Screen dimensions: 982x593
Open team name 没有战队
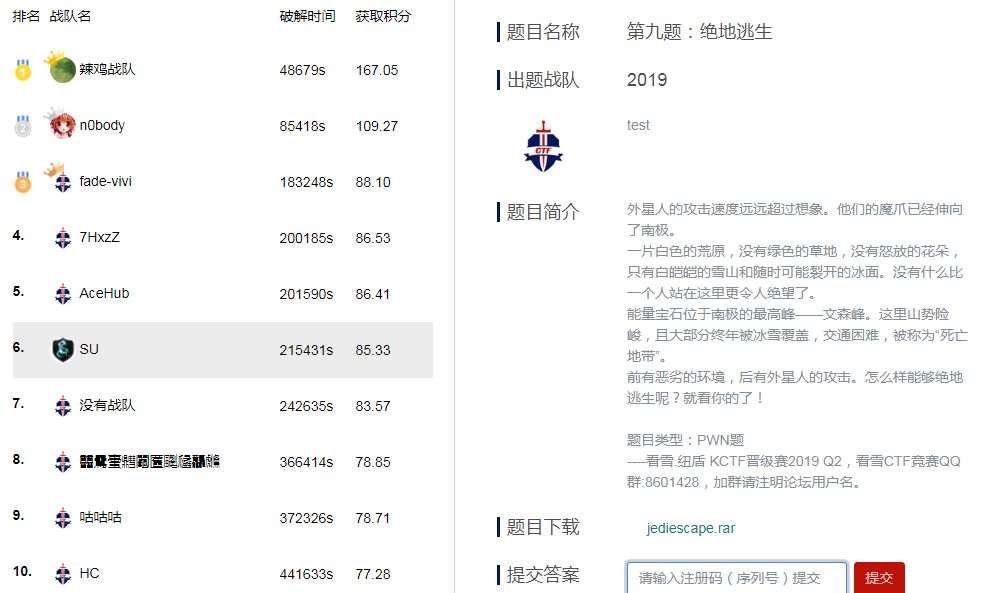click(x=107, y=405)
